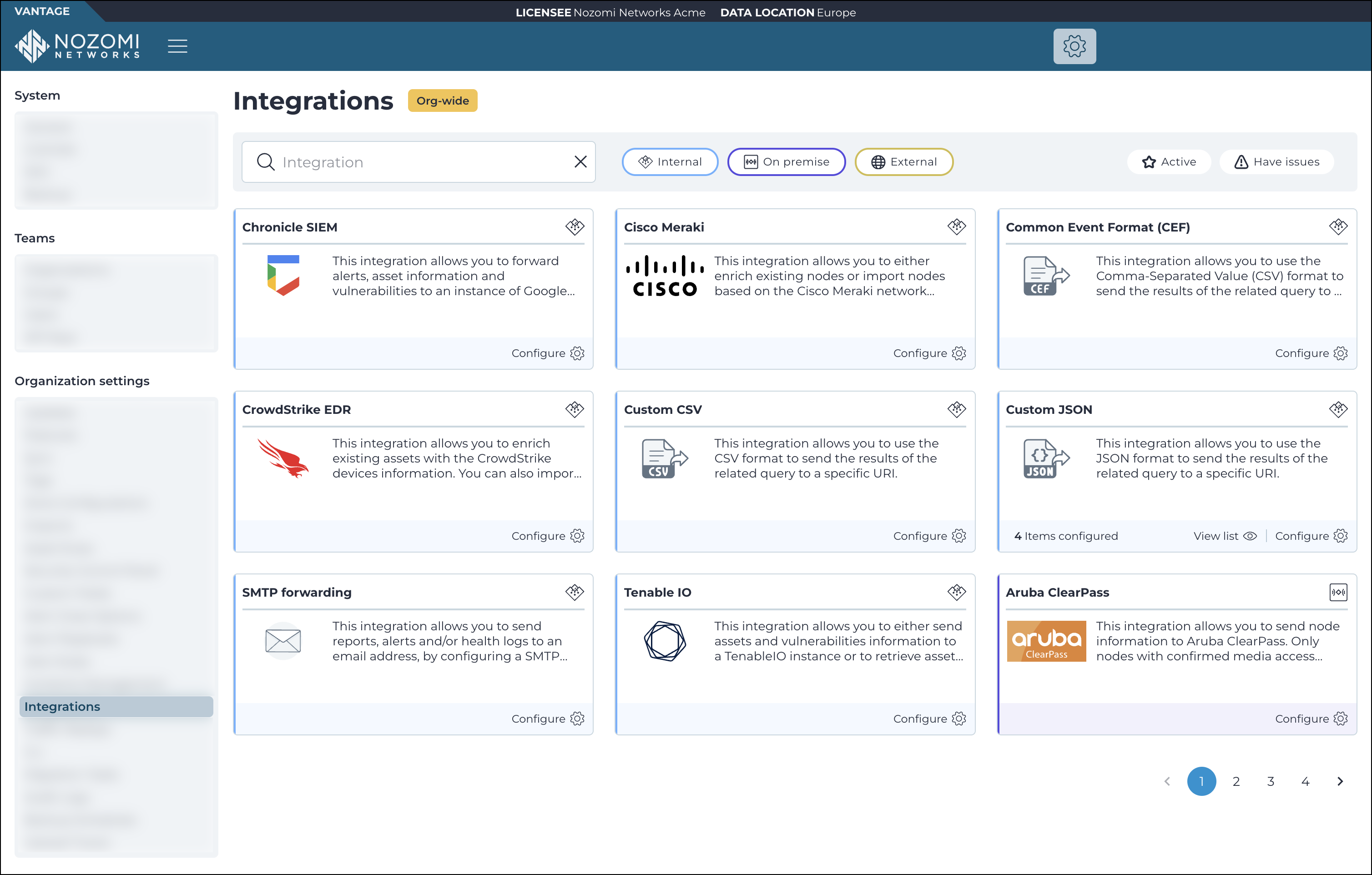The width and height of the screenshot is (1372, 875).
Task: Toggle the Have issues filter
Action: tap(1276, 162)
